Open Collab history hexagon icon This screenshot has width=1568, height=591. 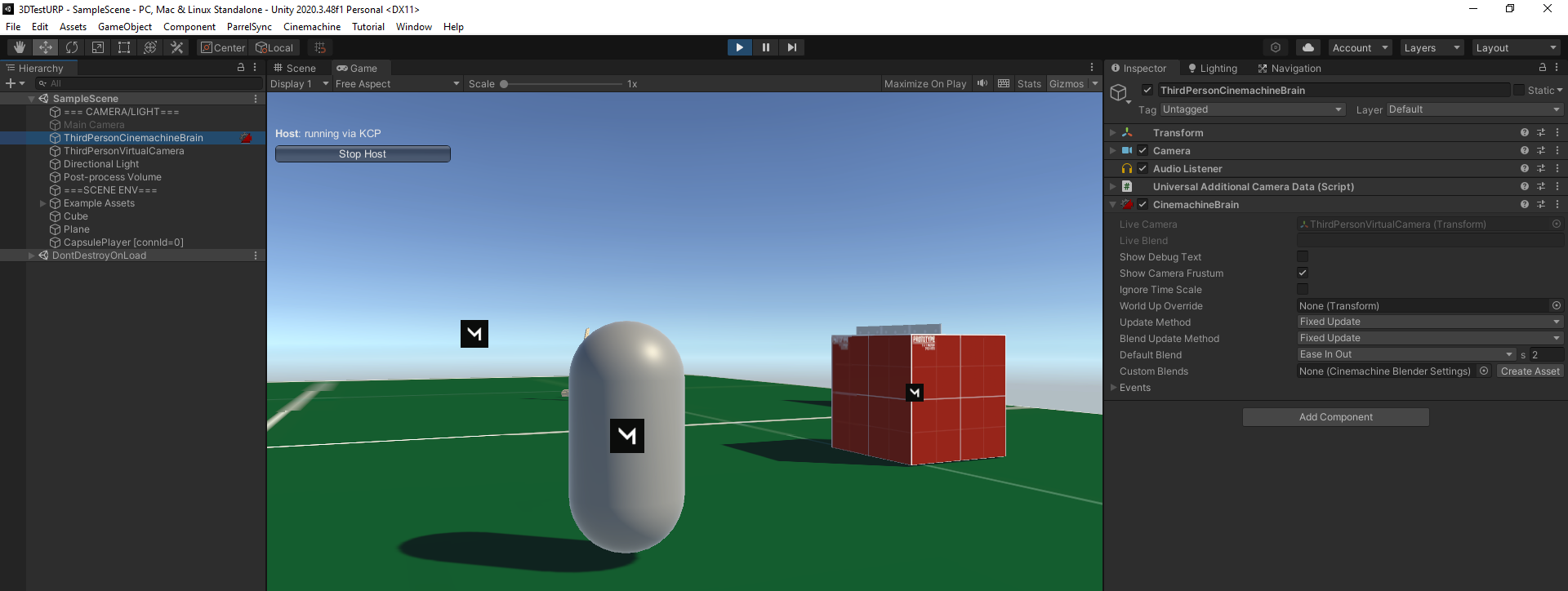(x=1276, y=47)
